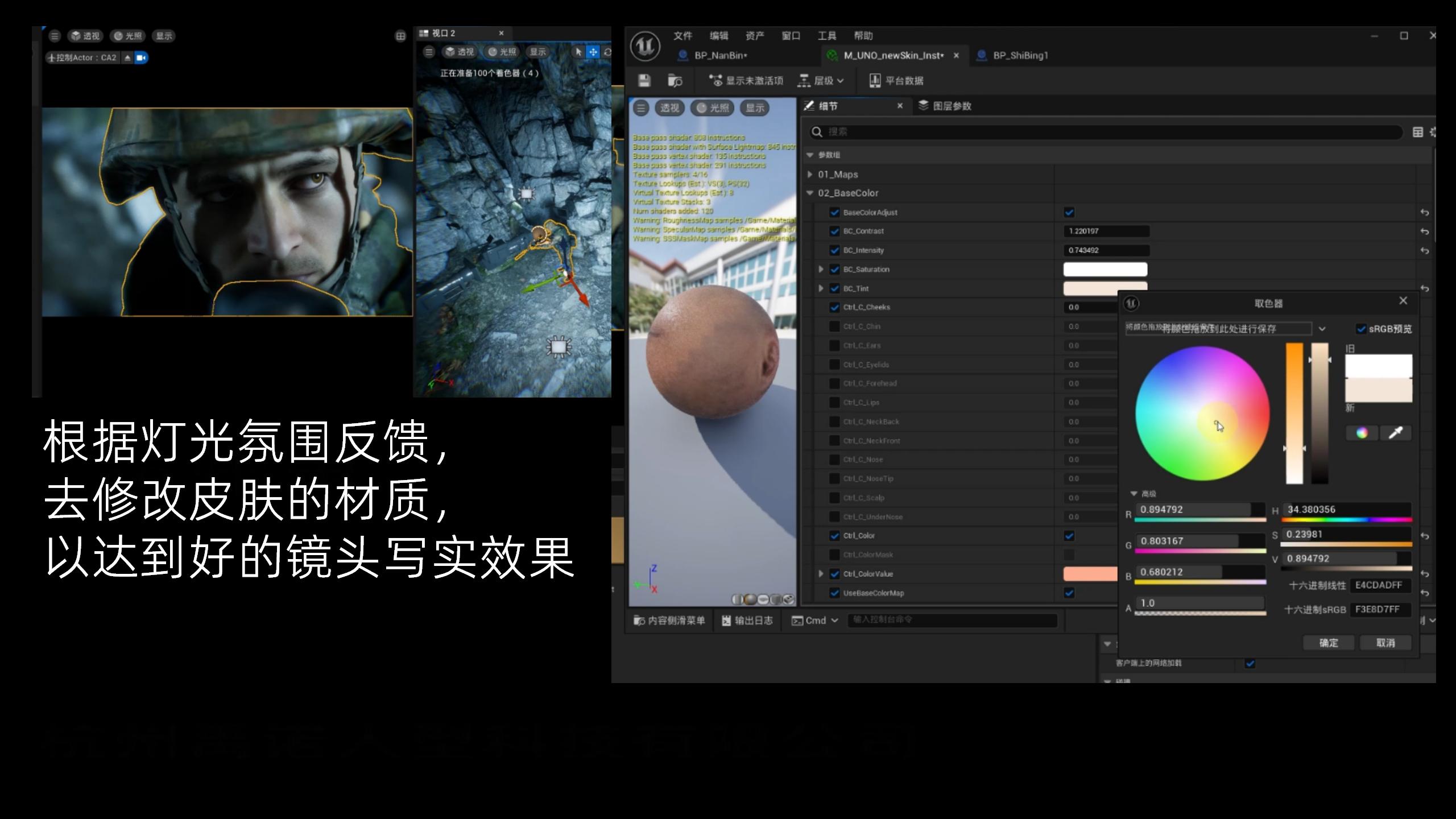Open the 工具 menu
1456x819 pixels.
[x=827, y=36]
